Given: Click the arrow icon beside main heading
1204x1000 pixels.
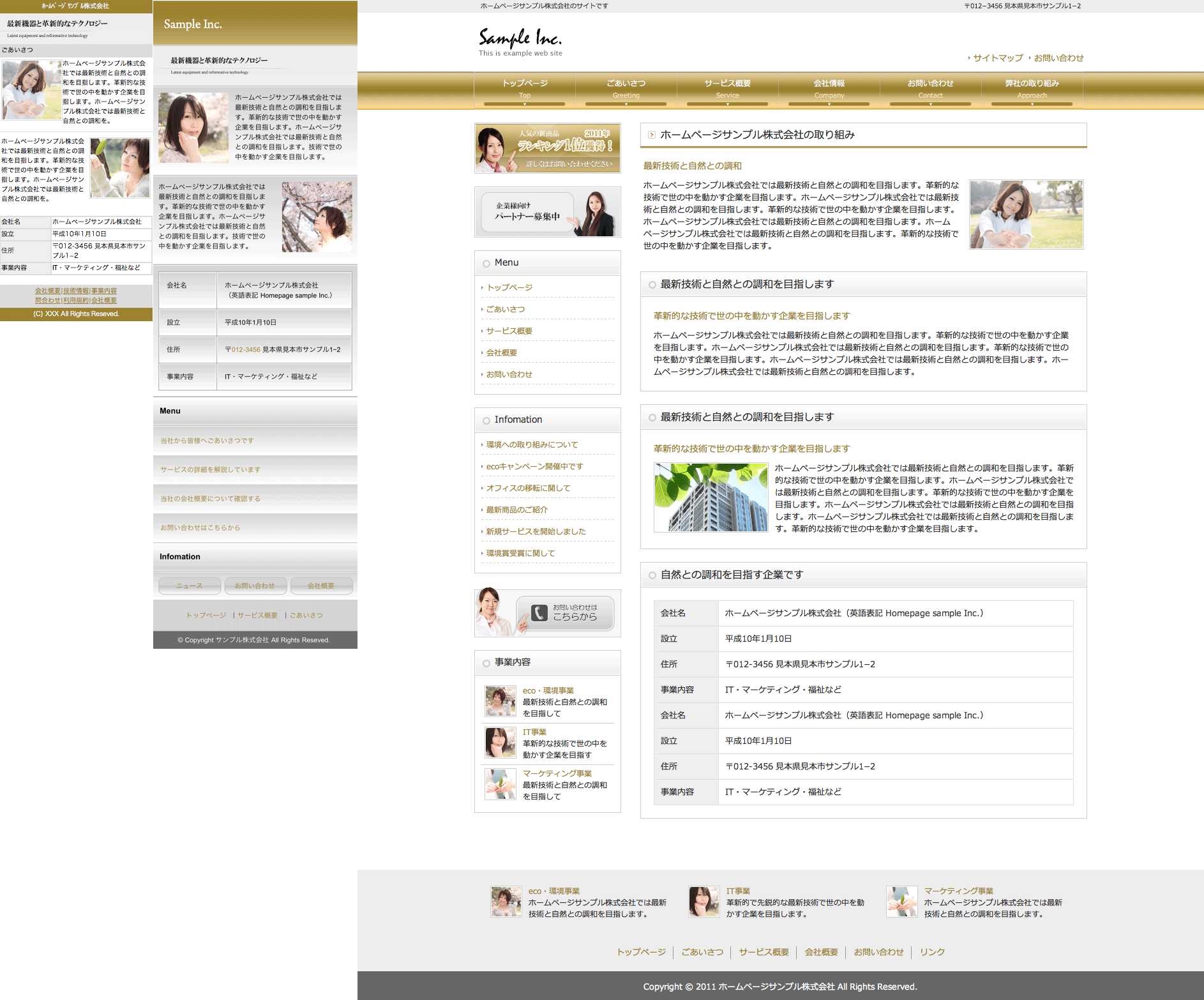Looking at the screenshot, I should (651, 135).
